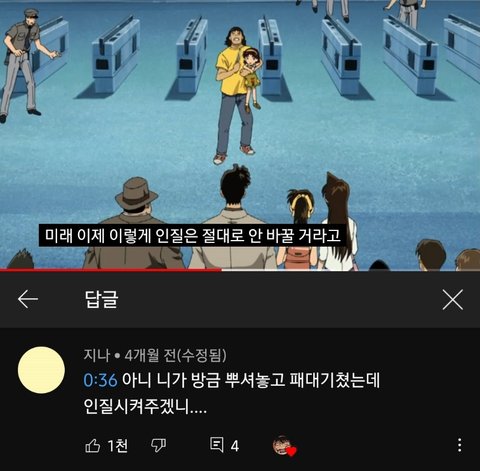Go back using the left arrow icon
This screenshot has height=471, width=480.
[28, 299]
